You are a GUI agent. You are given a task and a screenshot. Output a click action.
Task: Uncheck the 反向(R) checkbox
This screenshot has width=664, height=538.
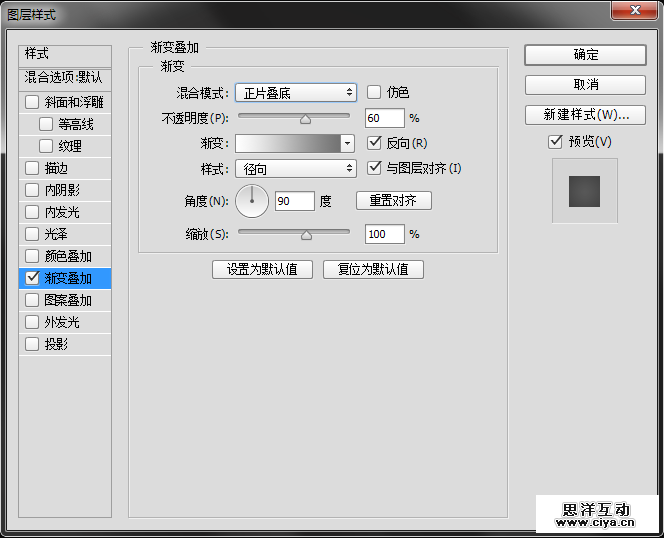pos(374,143)
